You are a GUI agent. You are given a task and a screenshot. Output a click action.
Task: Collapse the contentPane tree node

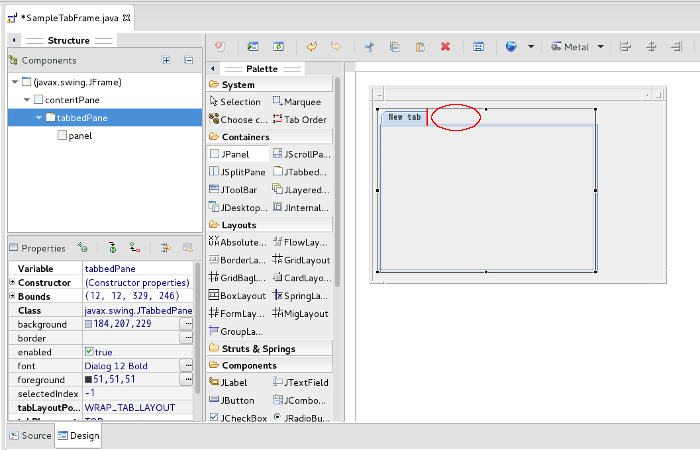27,100
